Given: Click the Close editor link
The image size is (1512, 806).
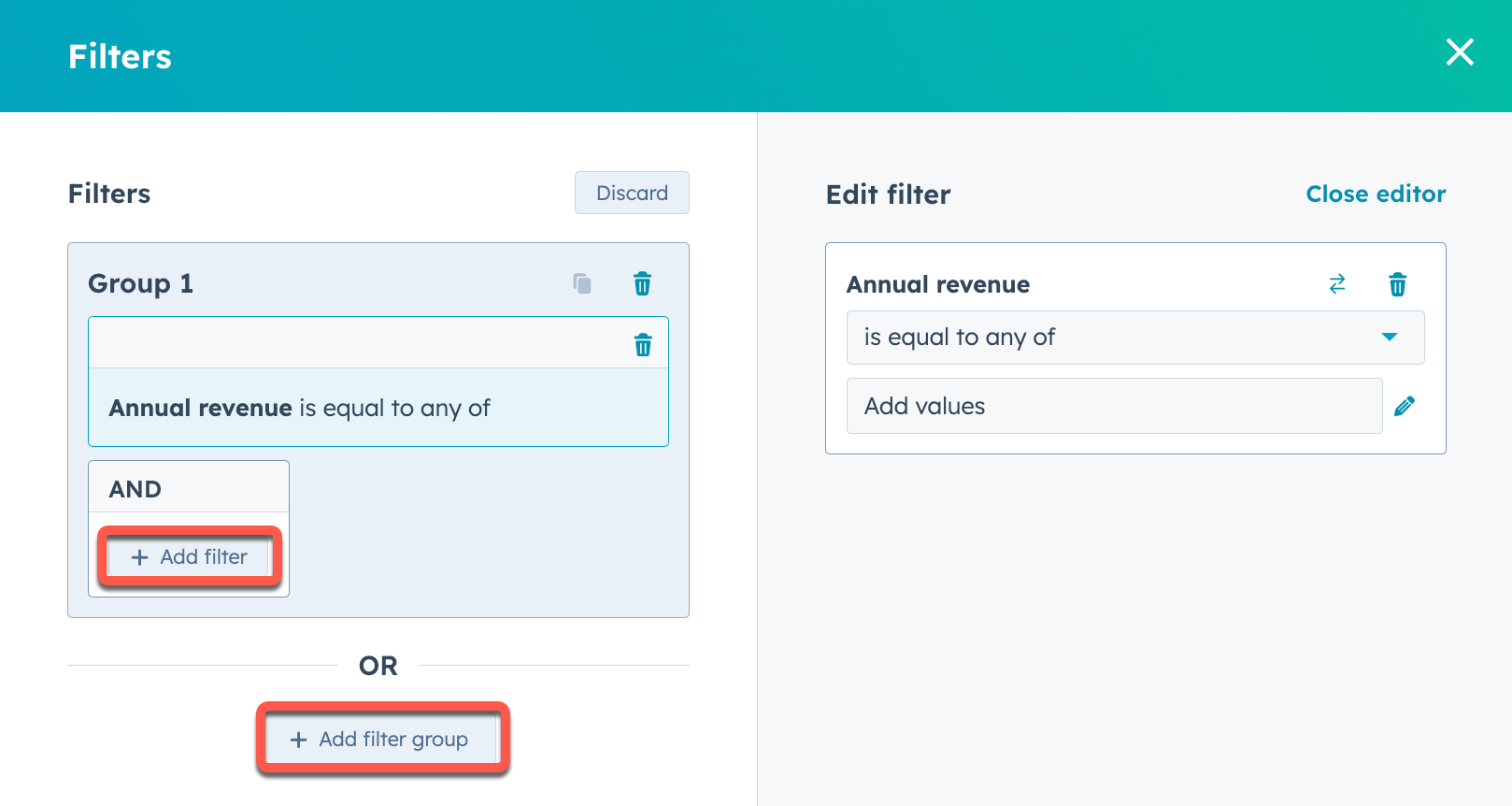Looking at the screenshot, I should coord(1375,194).
